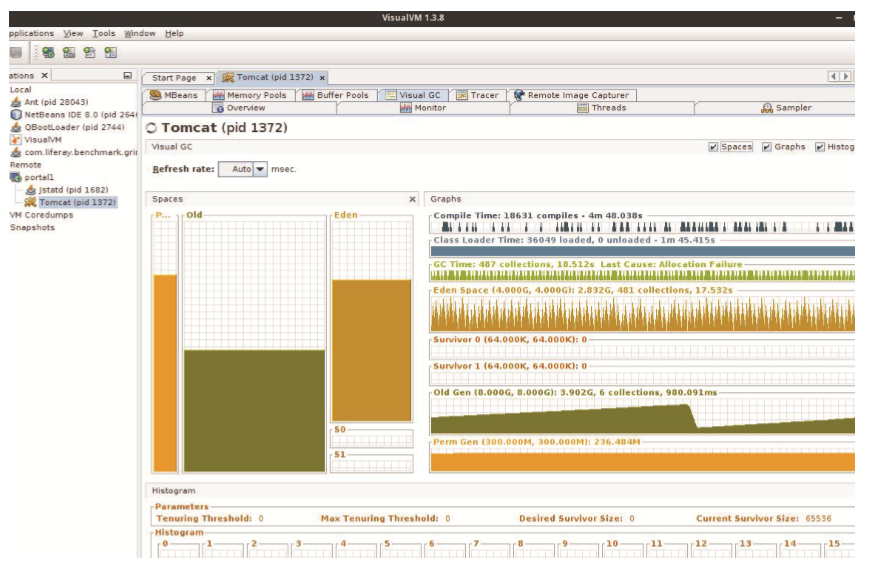
Task: Open the Help menu
Action: [174, 33]
